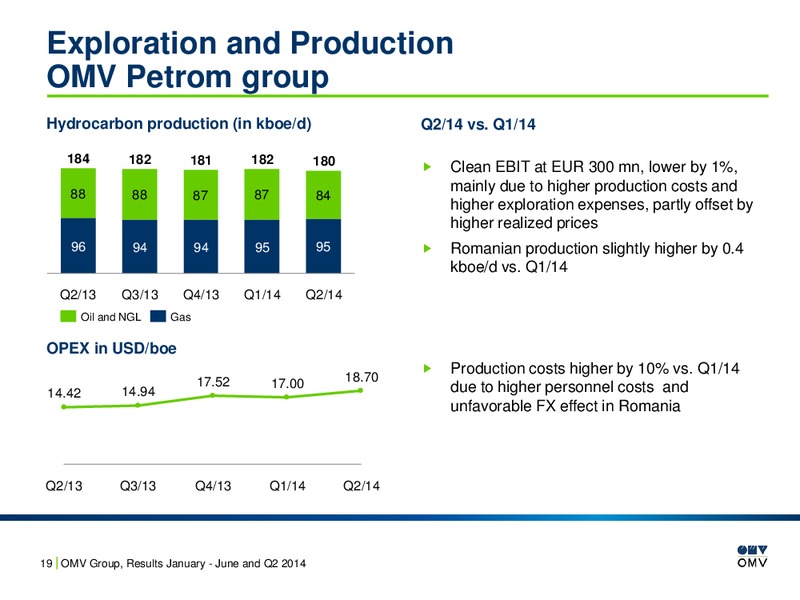This screenshot has height=600, width=800.
Task: Select the green 88 segment of Q2/13 bar
Action: click(78, 193)
